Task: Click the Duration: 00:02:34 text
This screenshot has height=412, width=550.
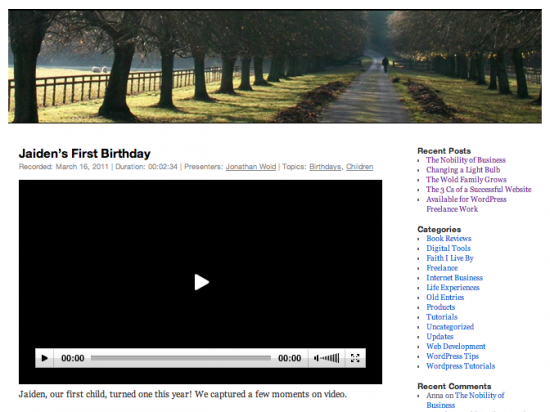Action: click(x=146, y=167)
